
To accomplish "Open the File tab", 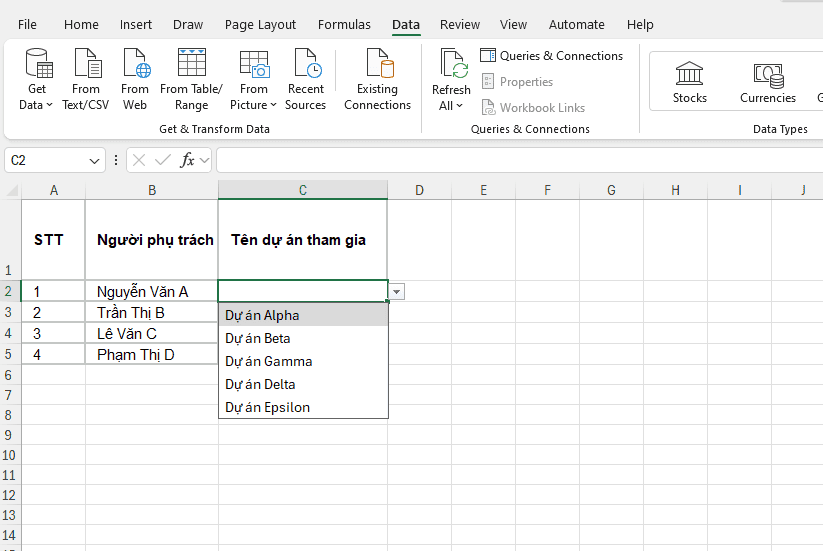I will click(27, 25).
